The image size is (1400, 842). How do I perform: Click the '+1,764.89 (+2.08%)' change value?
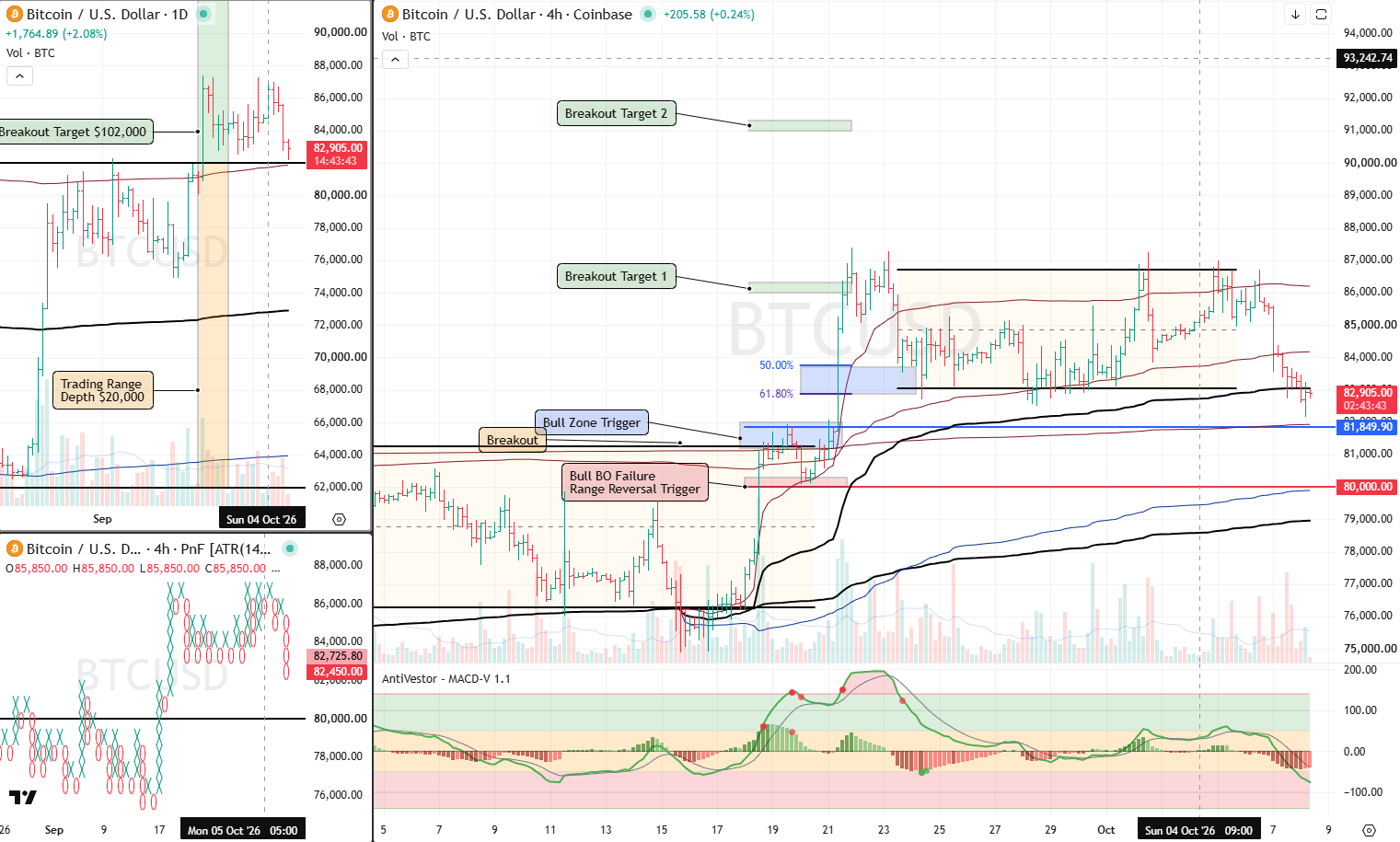56,34
